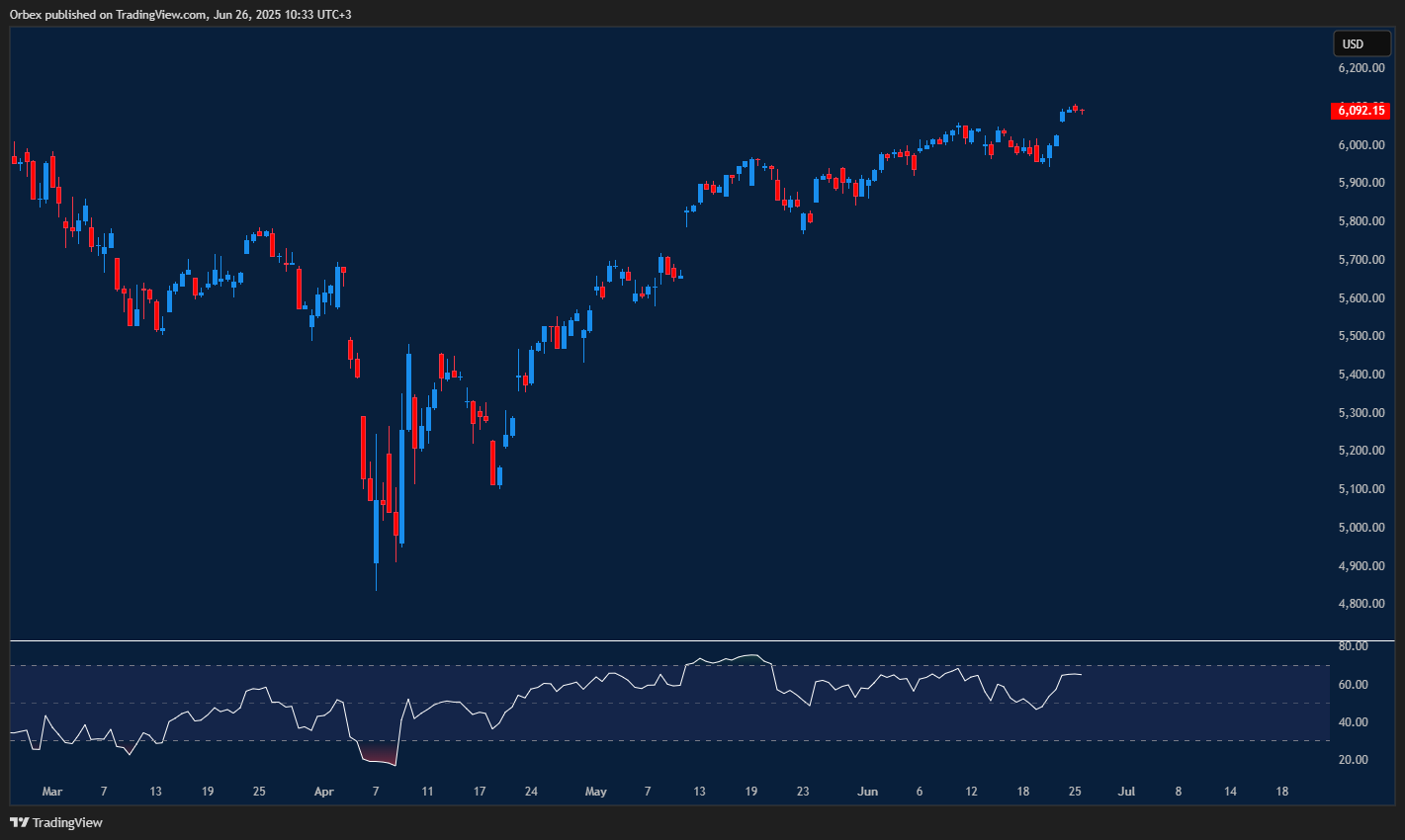
Task: Open the USD currency selector
Action: 1361,43
